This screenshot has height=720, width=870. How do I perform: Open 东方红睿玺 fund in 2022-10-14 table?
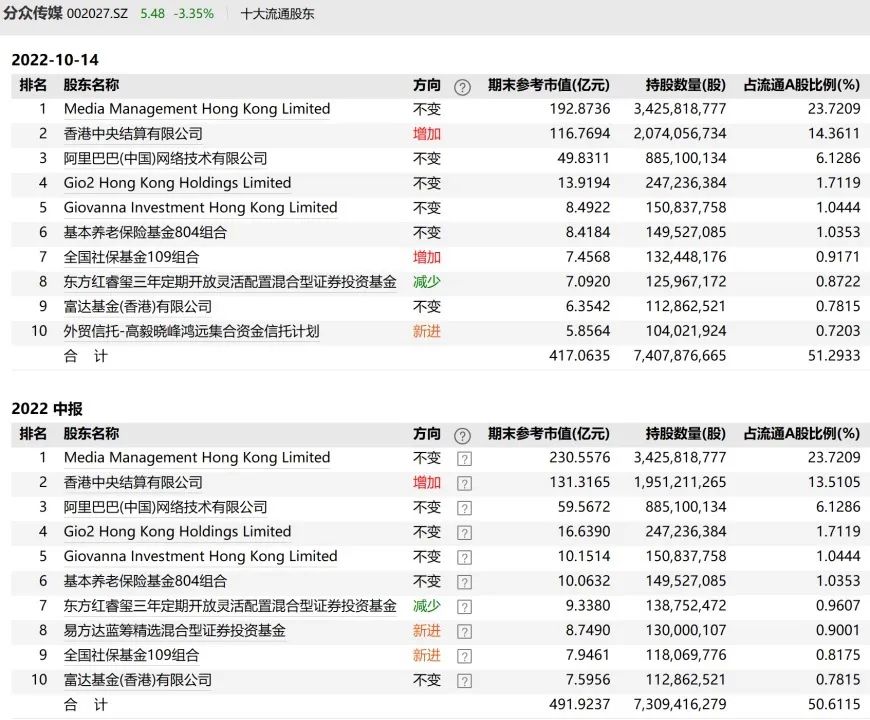point(230,282)
